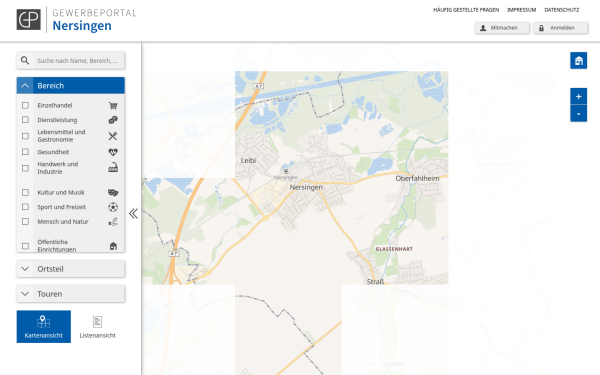Viewport: 600px width, 375px height.
Task: Zoom in the map with plus
Action: point(579,96)
